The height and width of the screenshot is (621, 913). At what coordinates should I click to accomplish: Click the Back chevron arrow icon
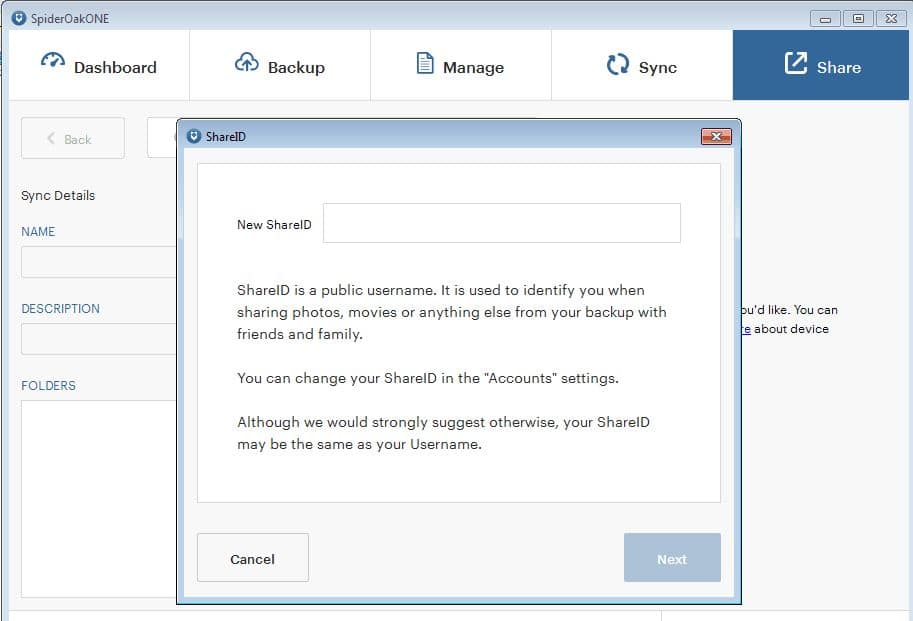point(51,139)
